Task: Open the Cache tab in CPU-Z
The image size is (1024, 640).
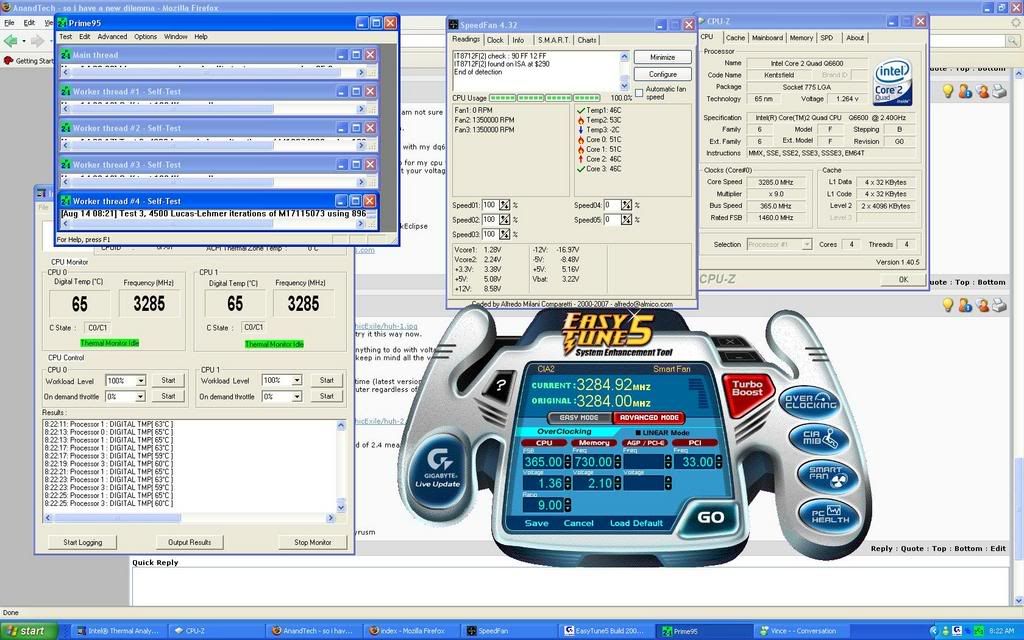Action: coord(735,38)
